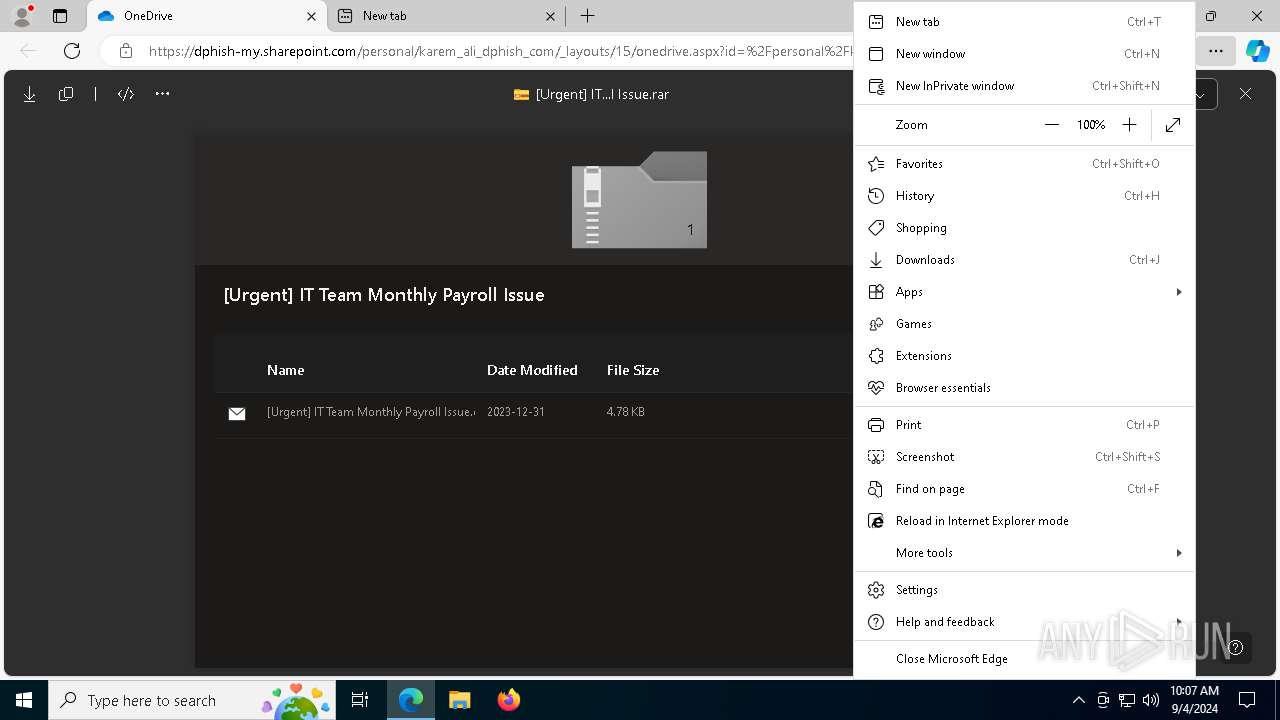Open File Explorer from taskbar

coord(460,700)
